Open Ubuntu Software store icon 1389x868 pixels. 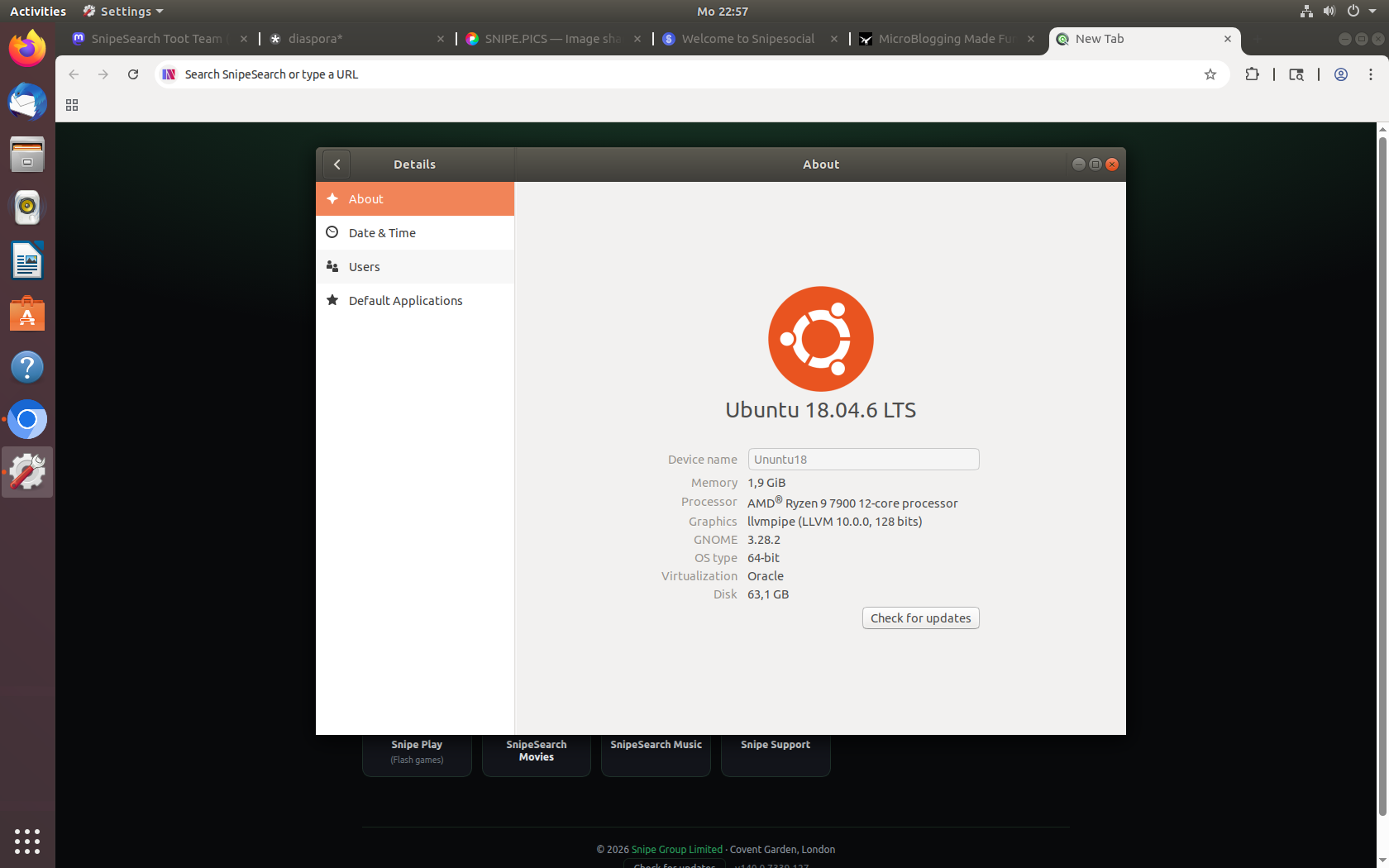click(27, 314)
